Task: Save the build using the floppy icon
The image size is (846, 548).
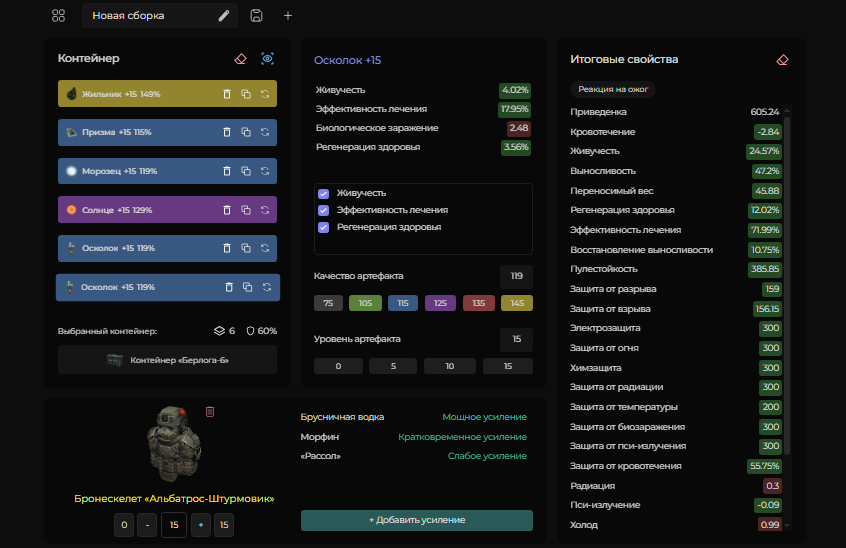Action: (x=256, y=16)
